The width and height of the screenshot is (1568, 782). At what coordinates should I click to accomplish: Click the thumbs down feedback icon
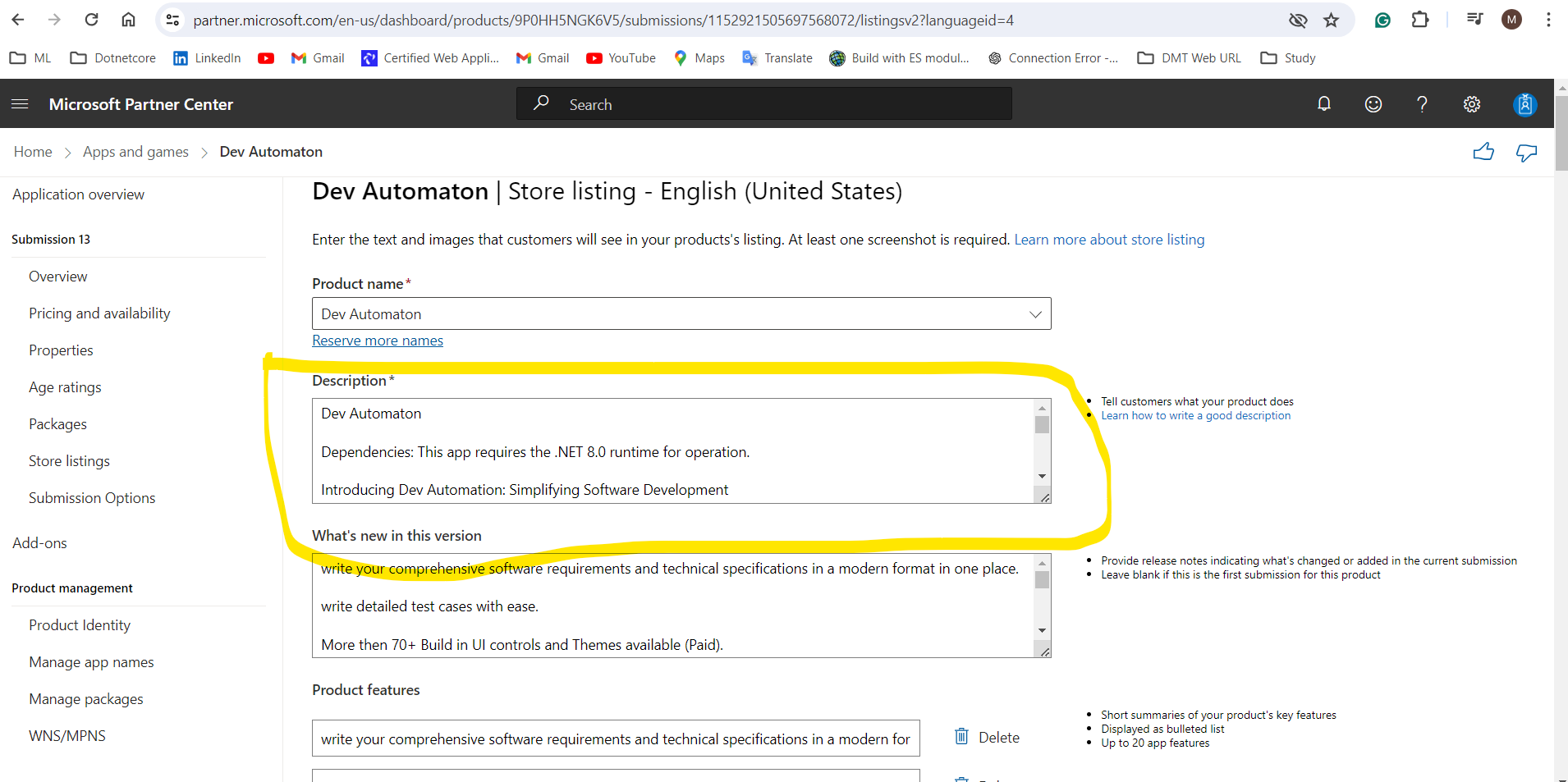pos(1527,153)
